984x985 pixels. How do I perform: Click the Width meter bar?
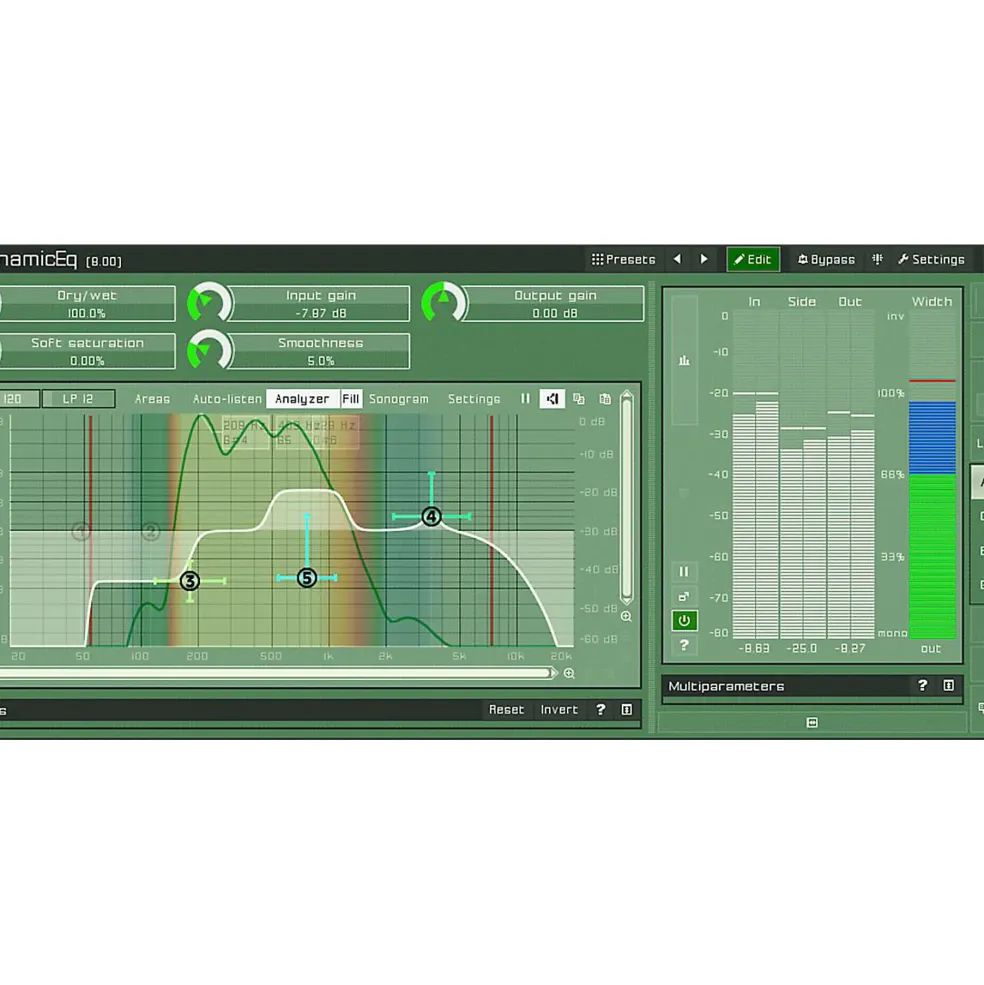932,476
